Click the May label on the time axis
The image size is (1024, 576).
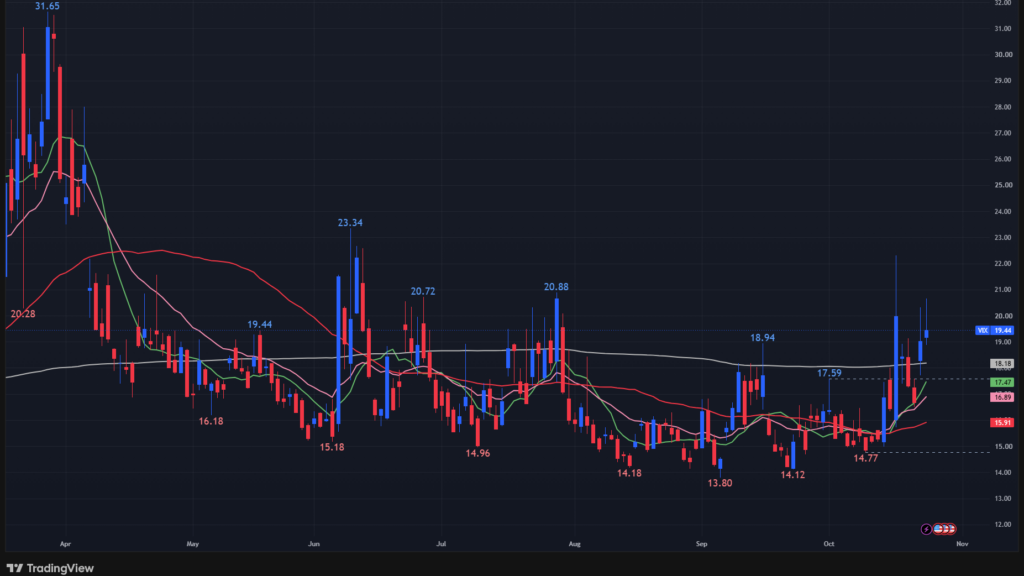pyautogui.click(x=192, y=543)
